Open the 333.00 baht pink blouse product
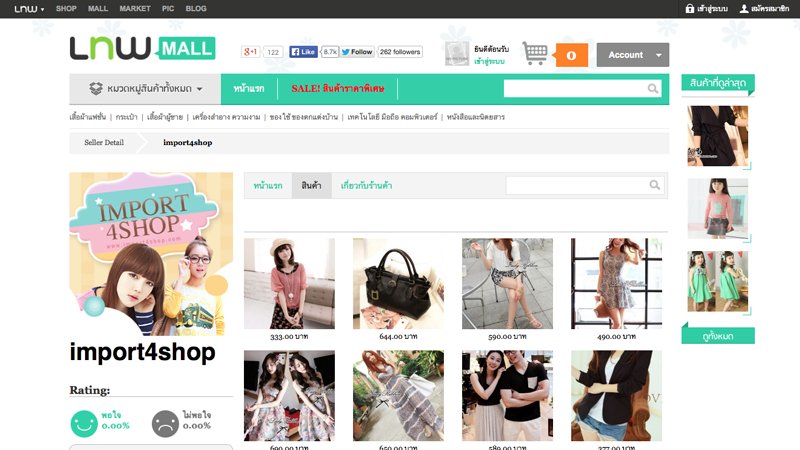800x450 pixels. (289, 283)
